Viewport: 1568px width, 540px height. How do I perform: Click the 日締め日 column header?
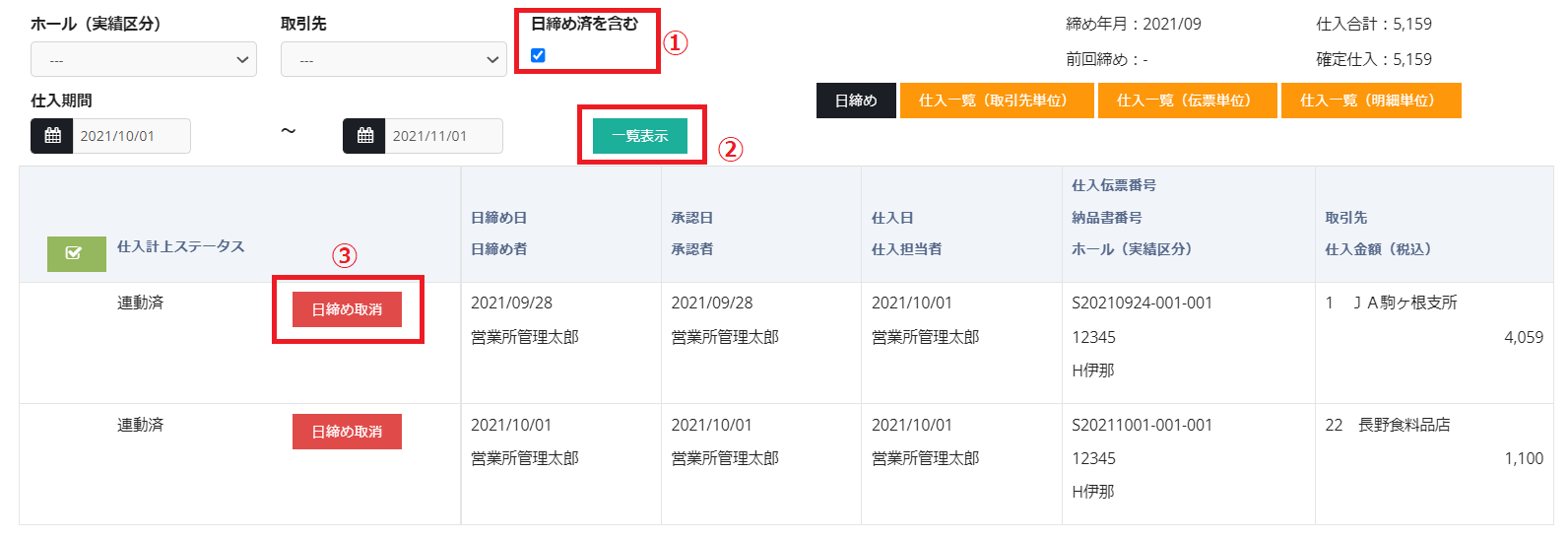click(498, 218)
